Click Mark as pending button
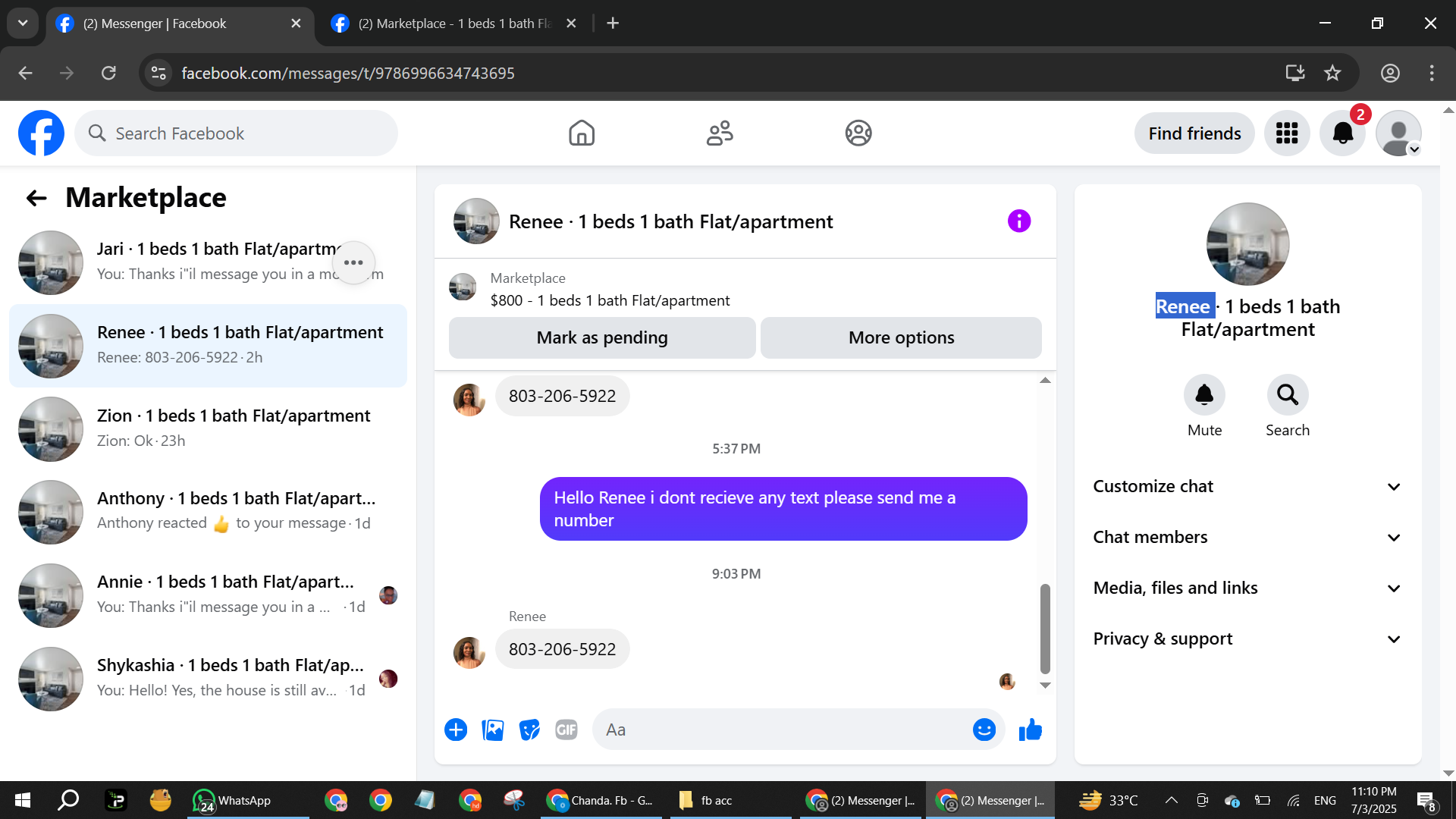Screen dimensions: 1456x819 pos(602,337)
